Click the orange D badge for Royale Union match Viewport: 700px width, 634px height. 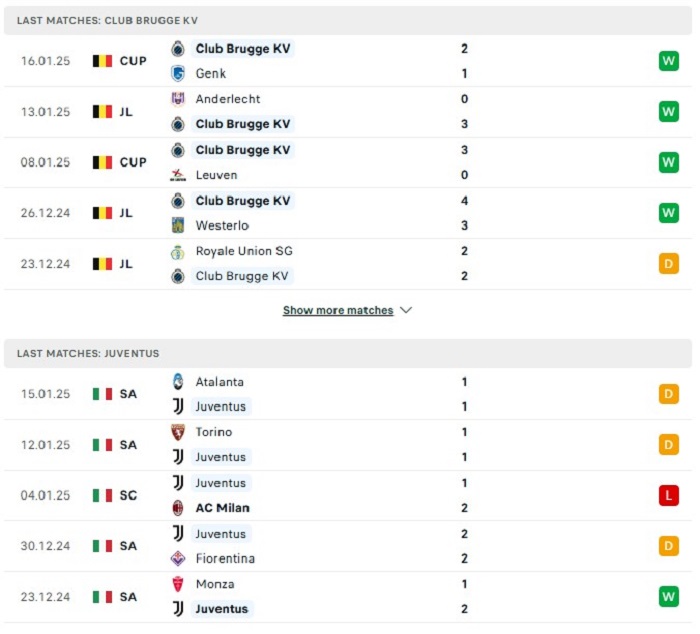click(x=668, y=263)
